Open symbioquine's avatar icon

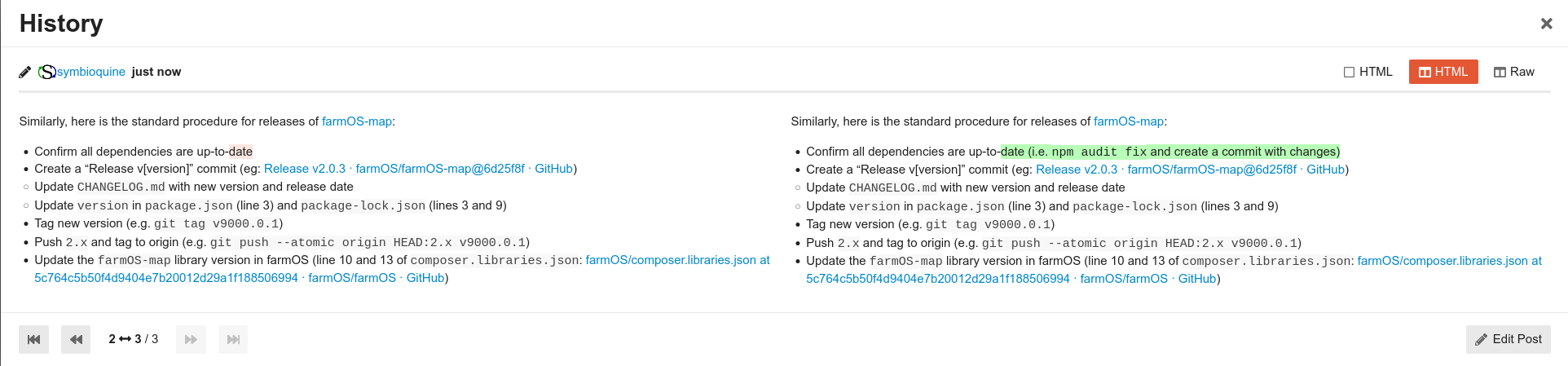[47, 72]
